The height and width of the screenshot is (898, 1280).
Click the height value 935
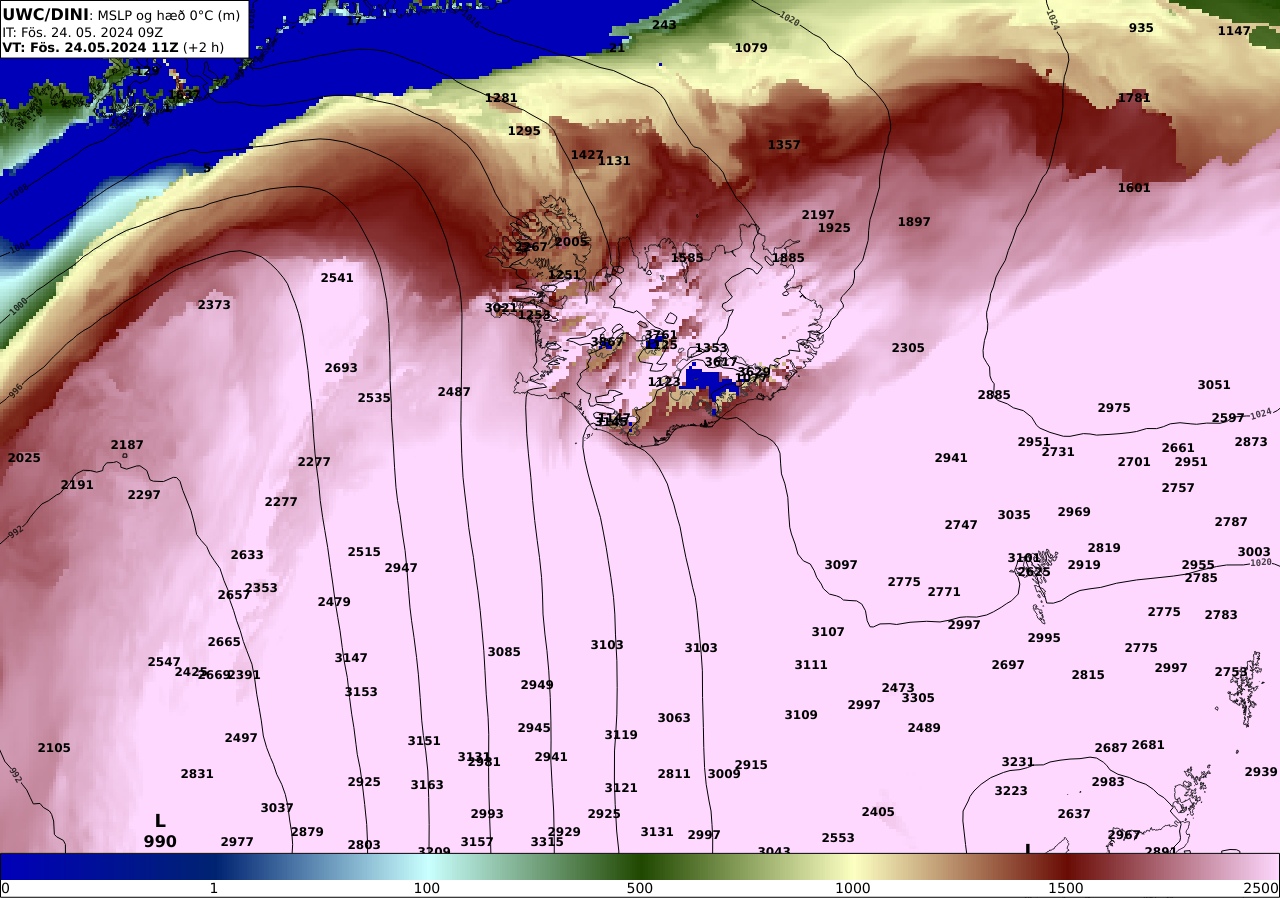pyautogui.click(x=1141, y=28)
